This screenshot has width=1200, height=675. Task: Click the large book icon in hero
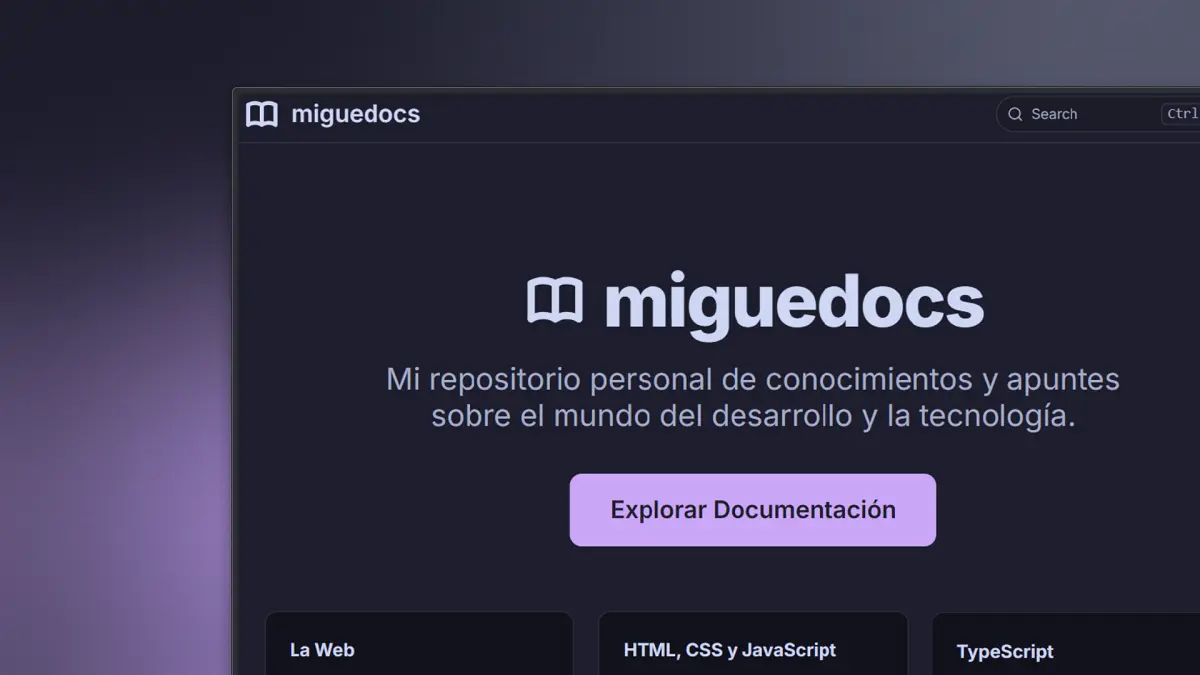(x=555, y=301)
